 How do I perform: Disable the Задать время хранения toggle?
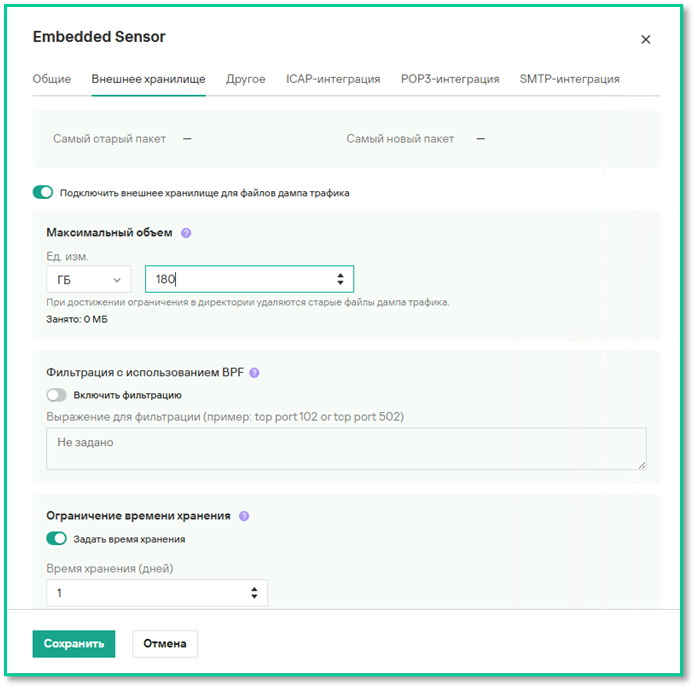coord(57,539)
